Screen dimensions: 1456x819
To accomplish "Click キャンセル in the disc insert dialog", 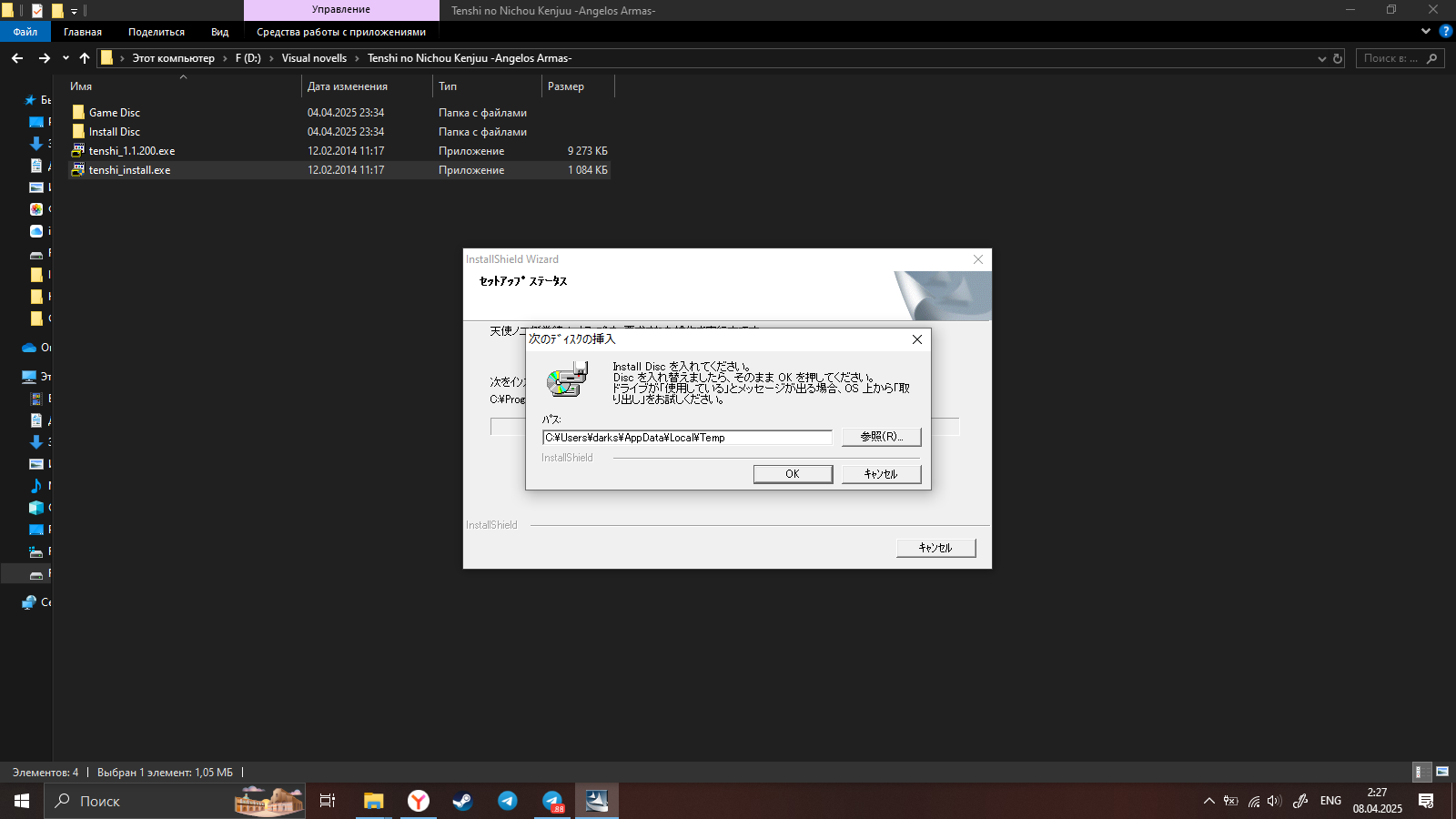I will 881,474.
